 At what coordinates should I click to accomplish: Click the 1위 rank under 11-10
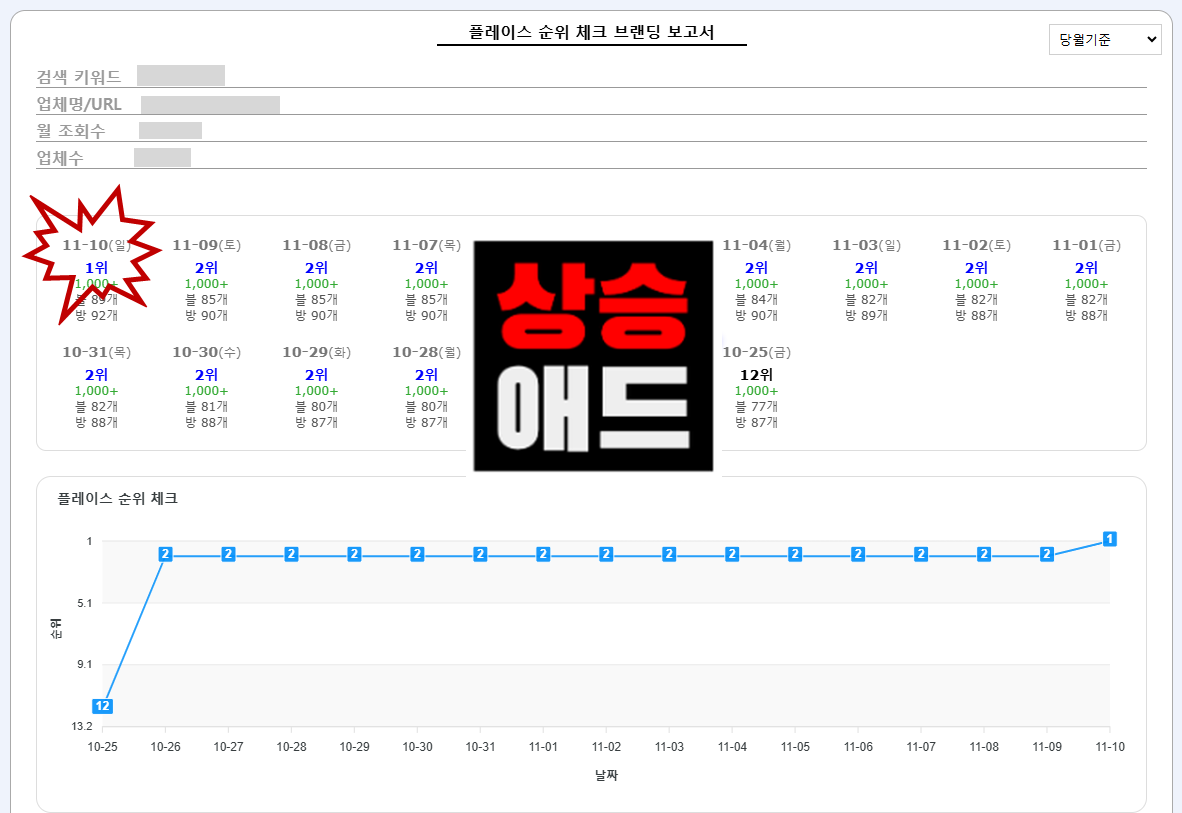click(x=96, y=268)
